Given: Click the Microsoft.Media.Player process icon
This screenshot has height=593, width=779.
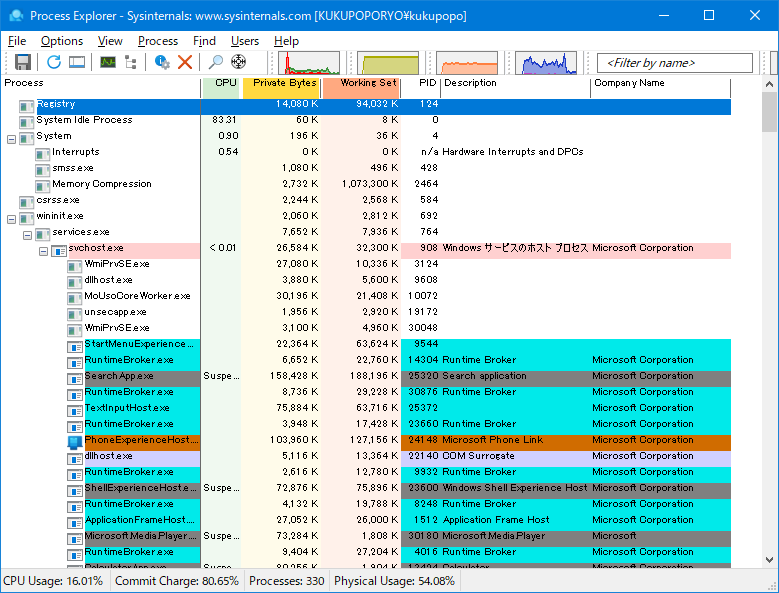Looking at the screenshot, I should tap(75, 538).
